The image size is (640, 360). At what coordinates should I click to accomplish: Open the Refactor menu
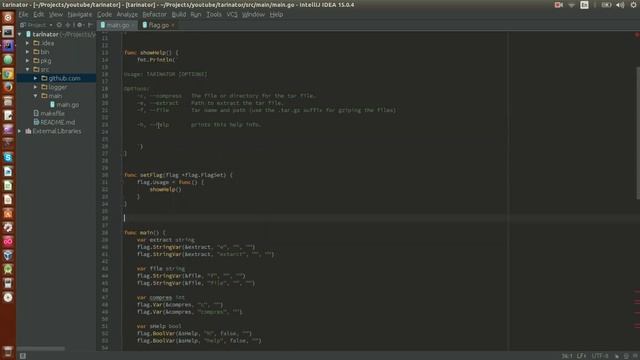click(x=154, y=14)
